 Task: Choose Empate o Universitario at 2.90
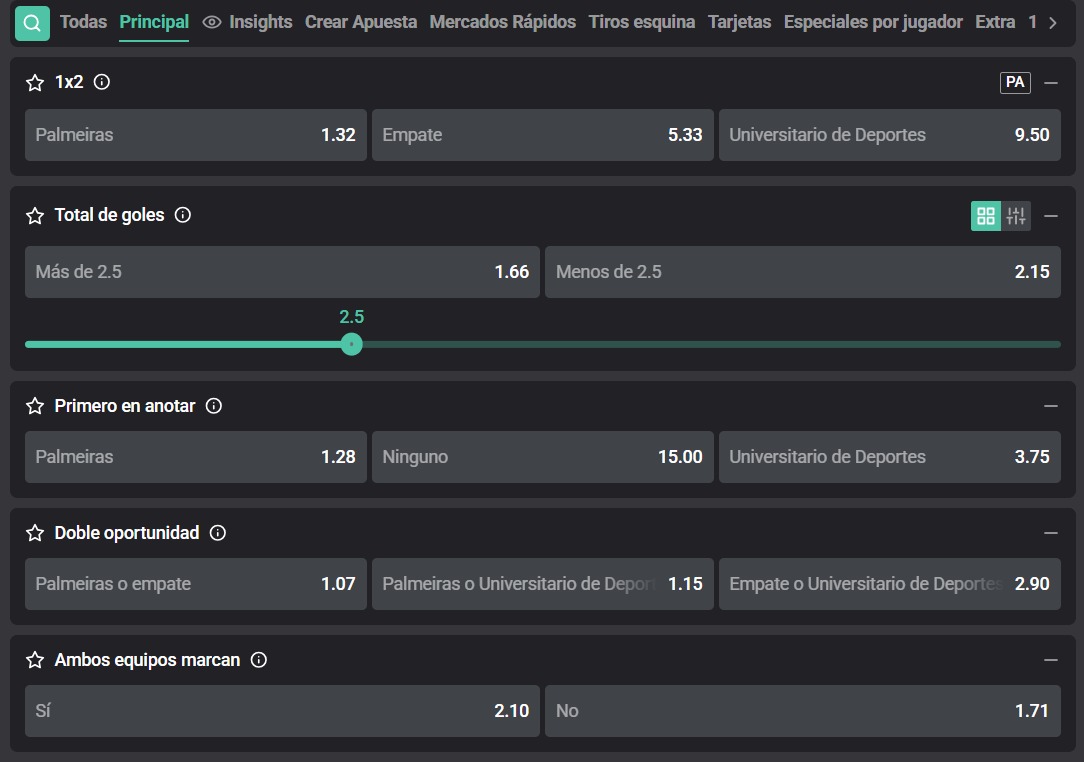point(890,584)
